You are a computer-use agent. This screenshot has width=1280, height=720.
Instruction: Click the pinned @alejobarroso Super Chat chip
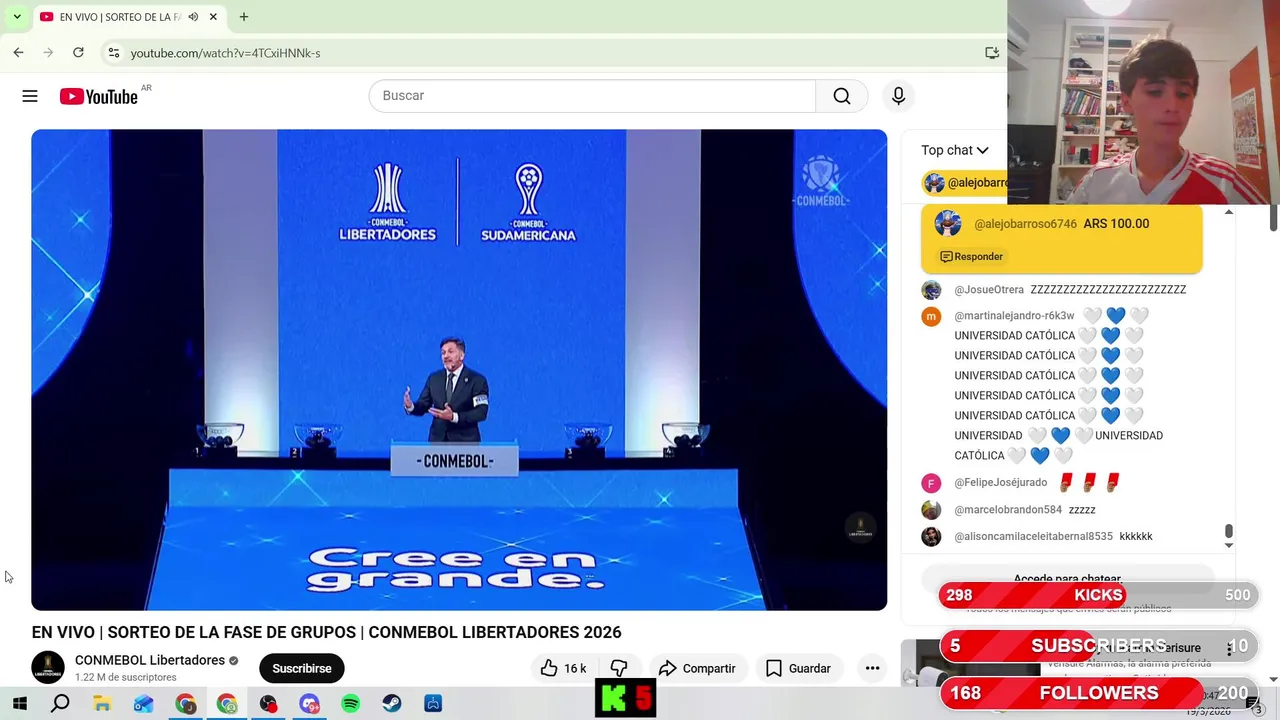(x=965, y=182)
